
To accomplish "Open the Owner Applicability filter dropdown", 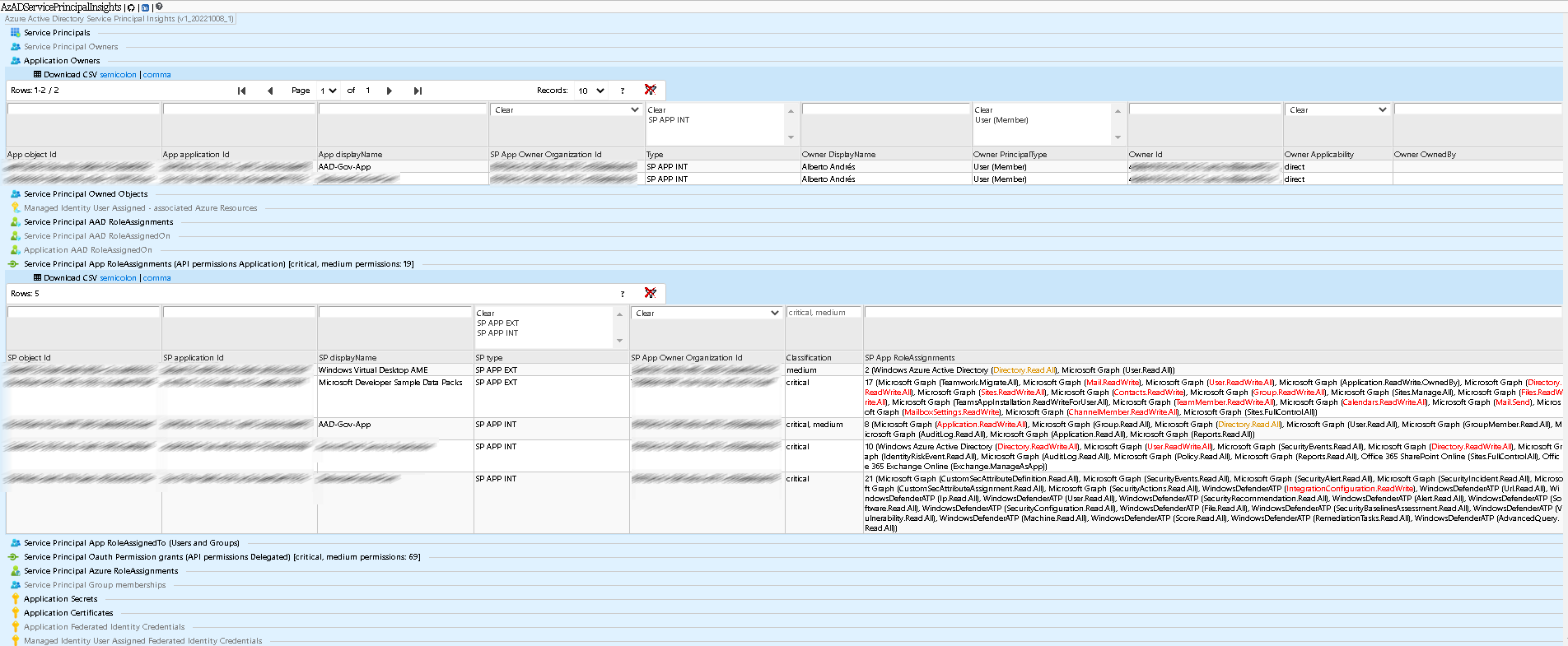I will 1337,109.
